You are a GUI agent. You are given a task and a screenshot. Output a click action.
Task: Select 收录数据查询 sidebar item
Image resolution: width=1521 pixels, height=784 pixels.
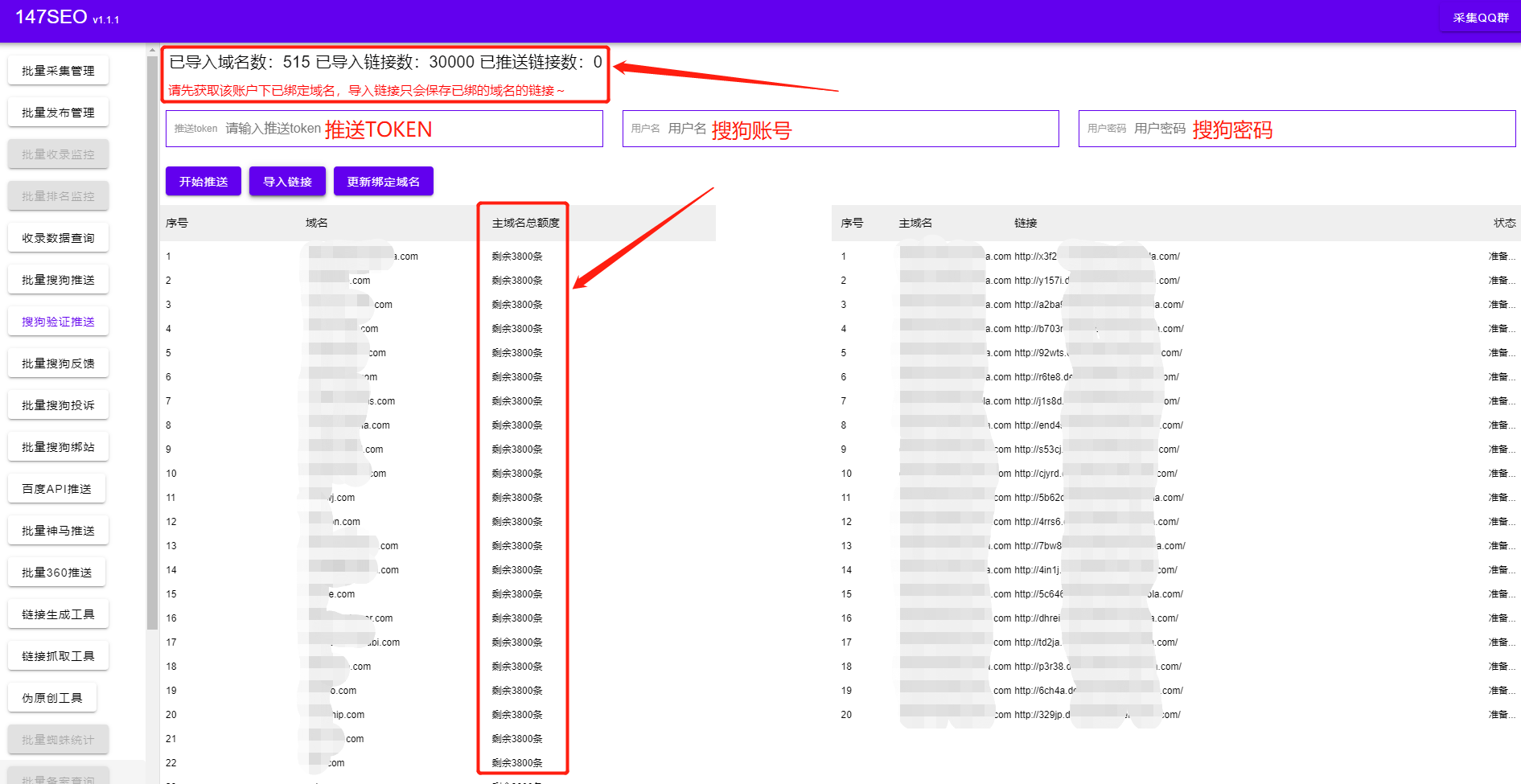(58, 238)
